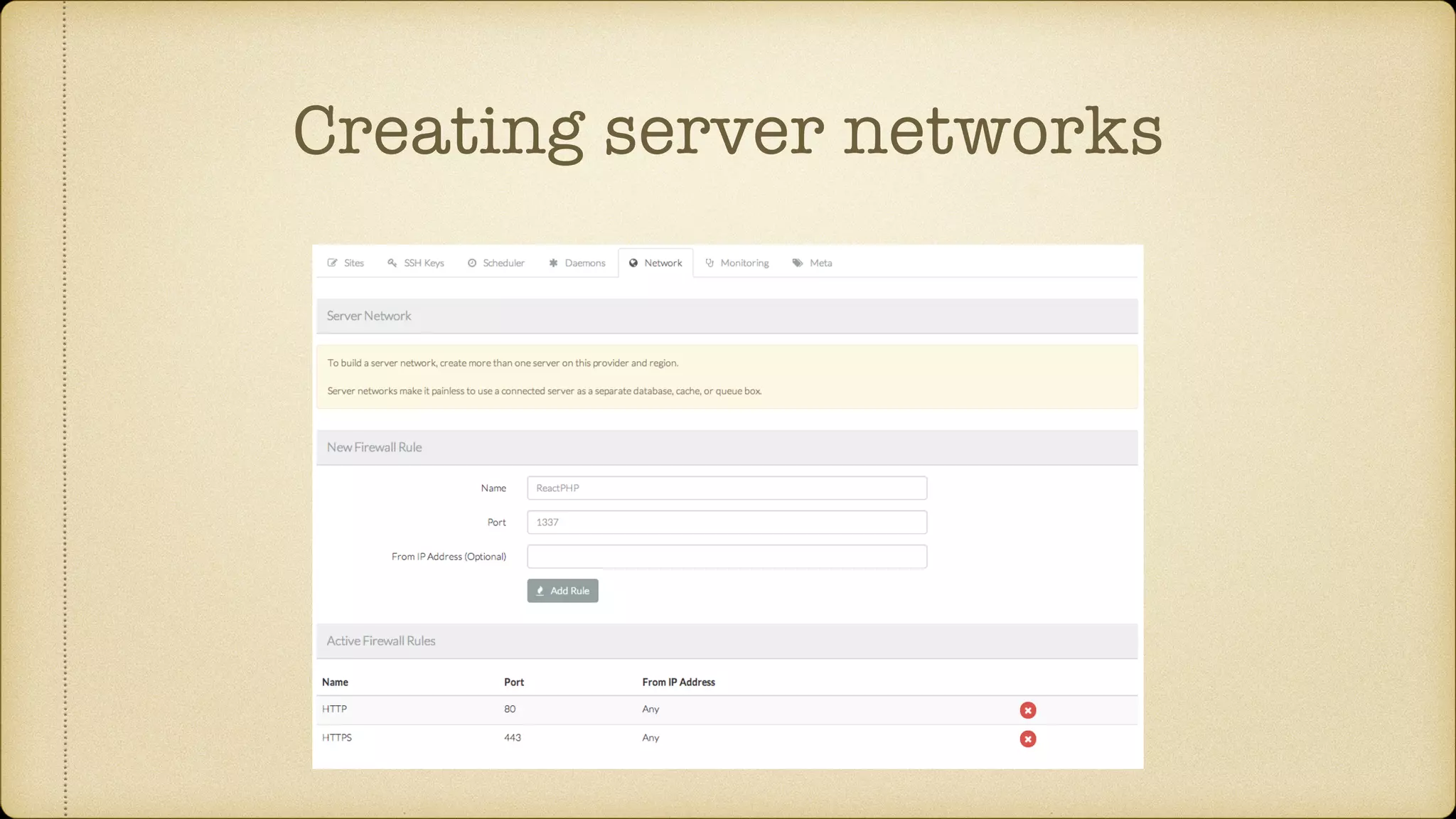Delete the HTTPS firewall rule
Screen dimensions: 1456x819
coord(1028,739)
